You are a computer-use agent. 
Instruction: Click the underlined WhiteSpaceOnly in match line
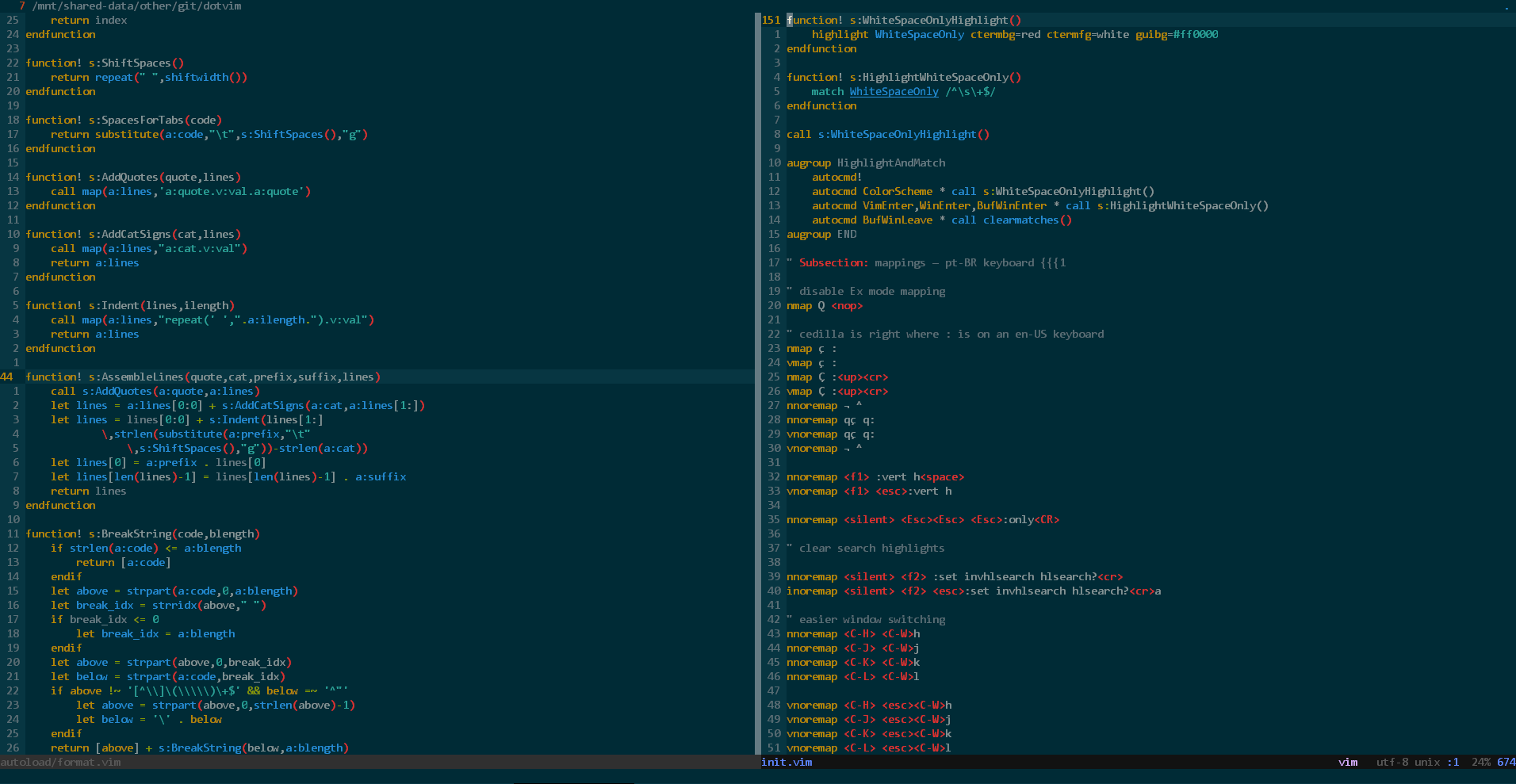point(894,91)
